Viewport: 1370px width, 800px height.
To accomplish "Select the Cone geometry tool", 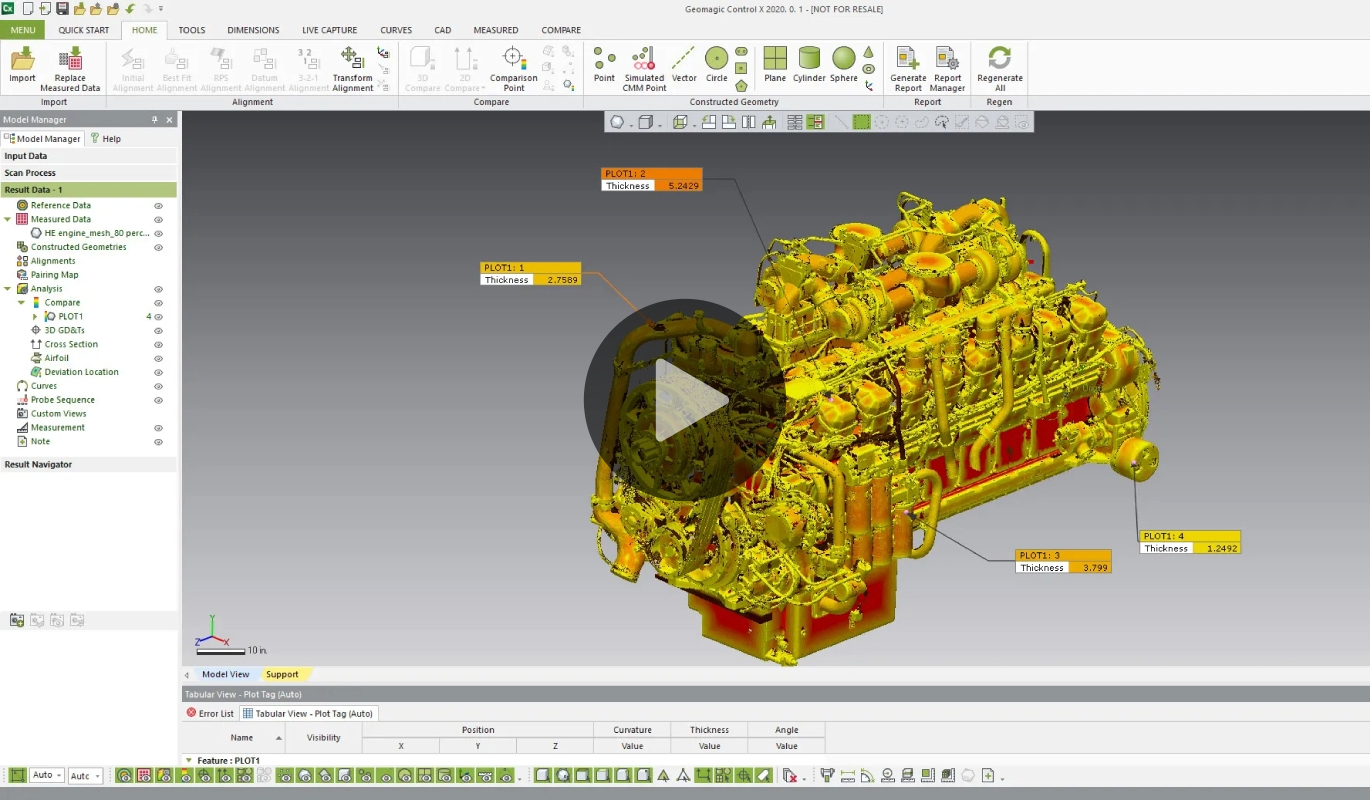I will click(868, 51).
